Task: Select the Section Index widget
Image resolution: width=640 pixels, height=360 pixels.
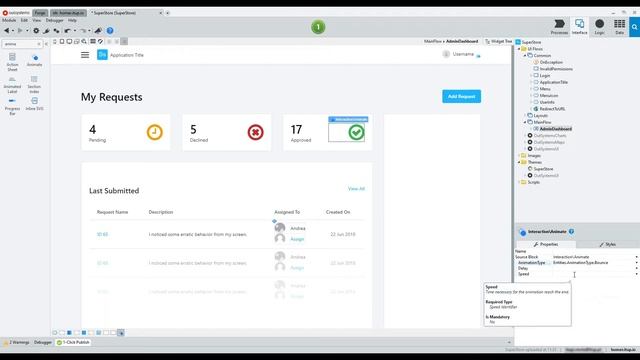Action: click(x=34, y=84)
